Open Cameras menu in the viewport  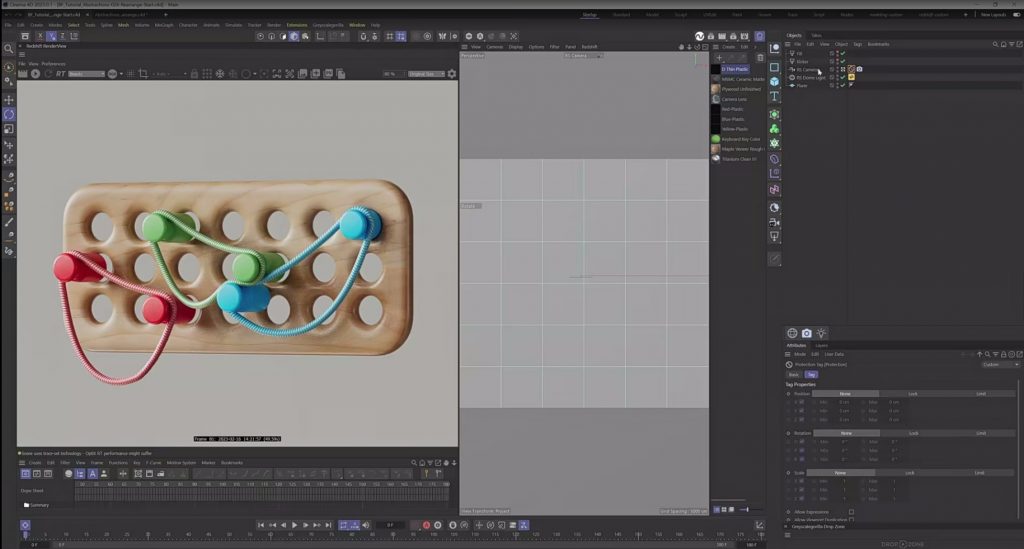point(494,47)
